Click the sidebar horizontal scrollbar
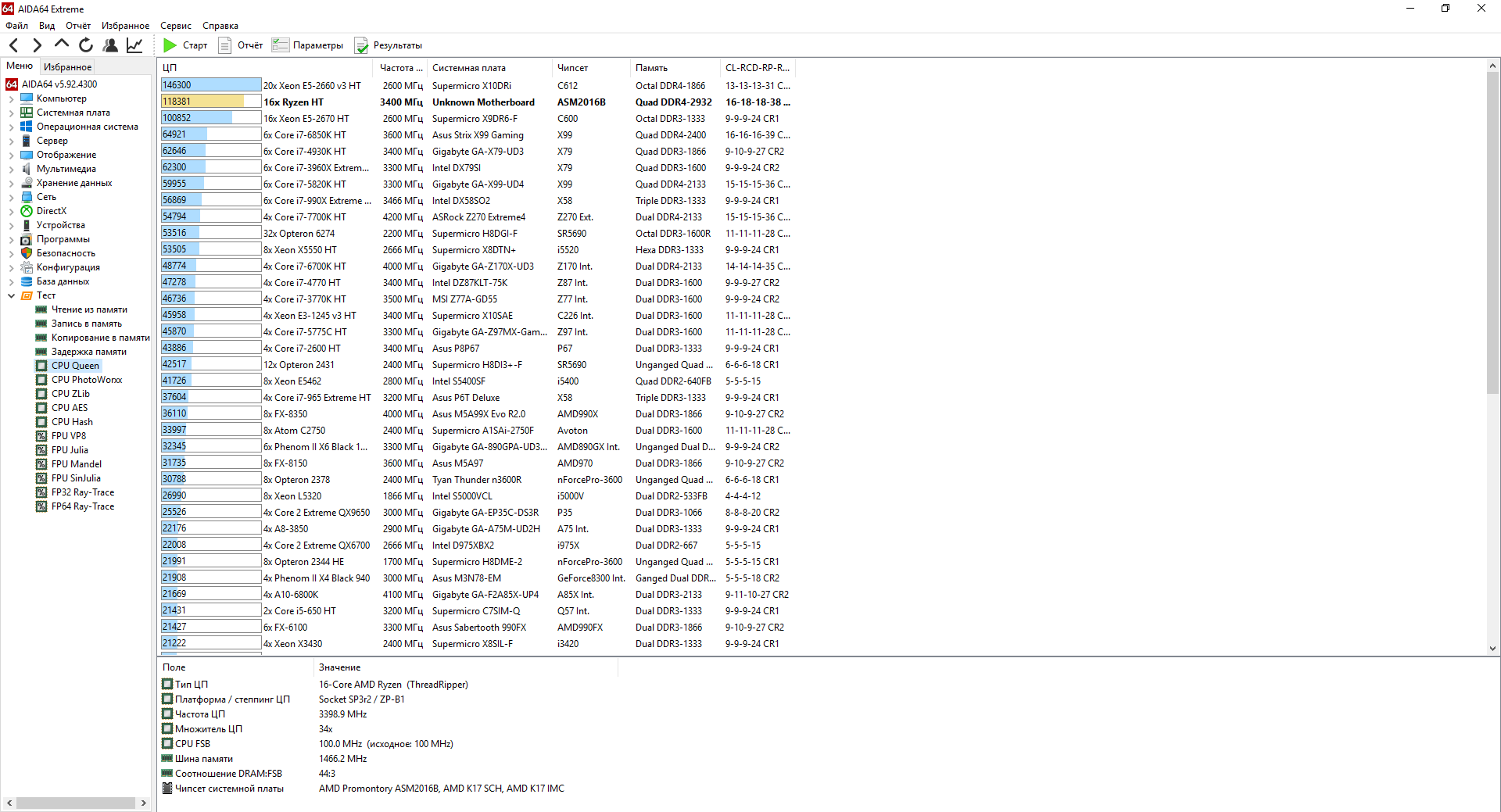This screenshot has width=1501, height=812. pyautogui.click(x=76, y=803)
